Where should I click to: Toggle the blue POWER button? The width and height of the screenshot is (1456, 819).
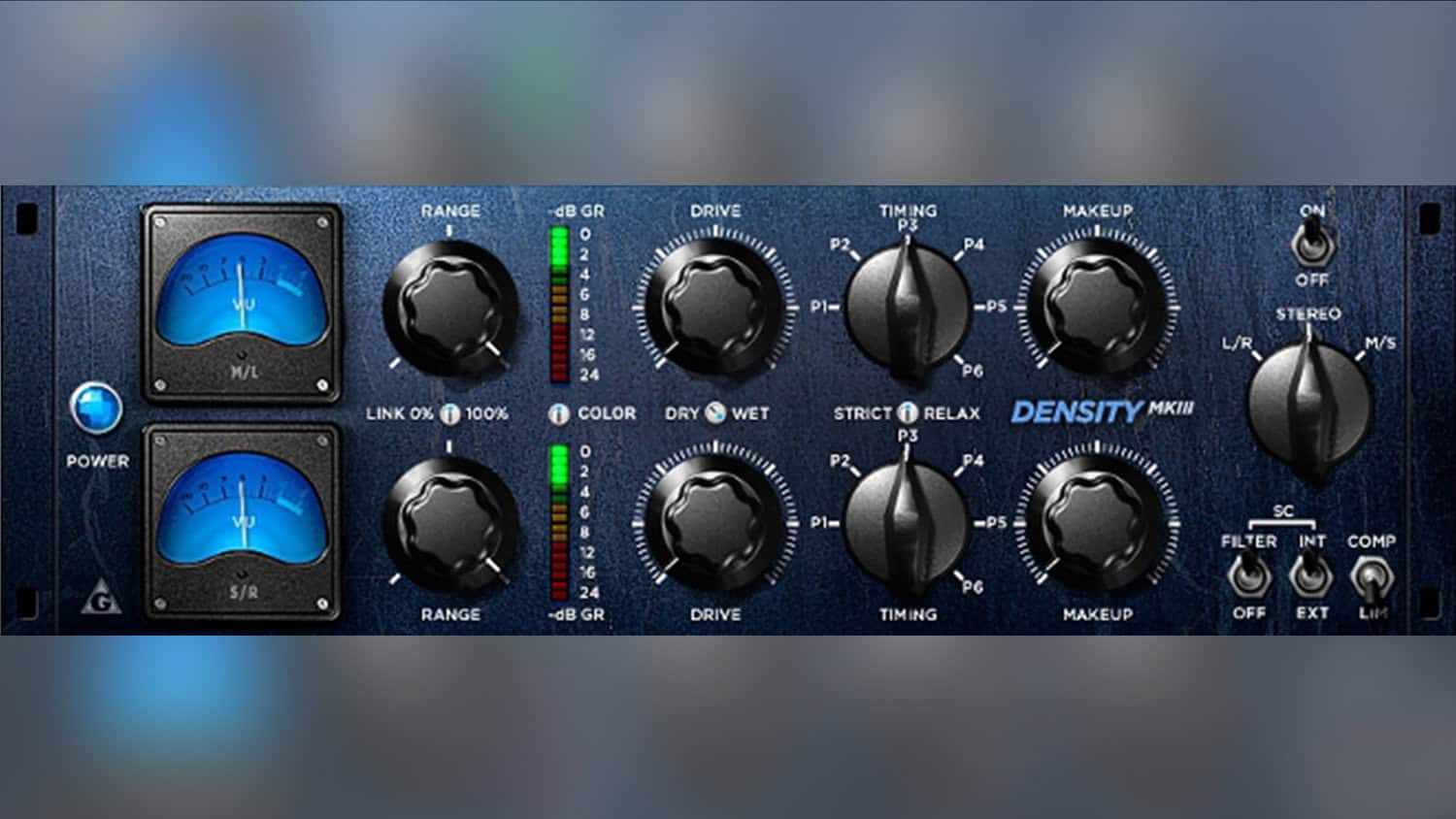(96, 409)
